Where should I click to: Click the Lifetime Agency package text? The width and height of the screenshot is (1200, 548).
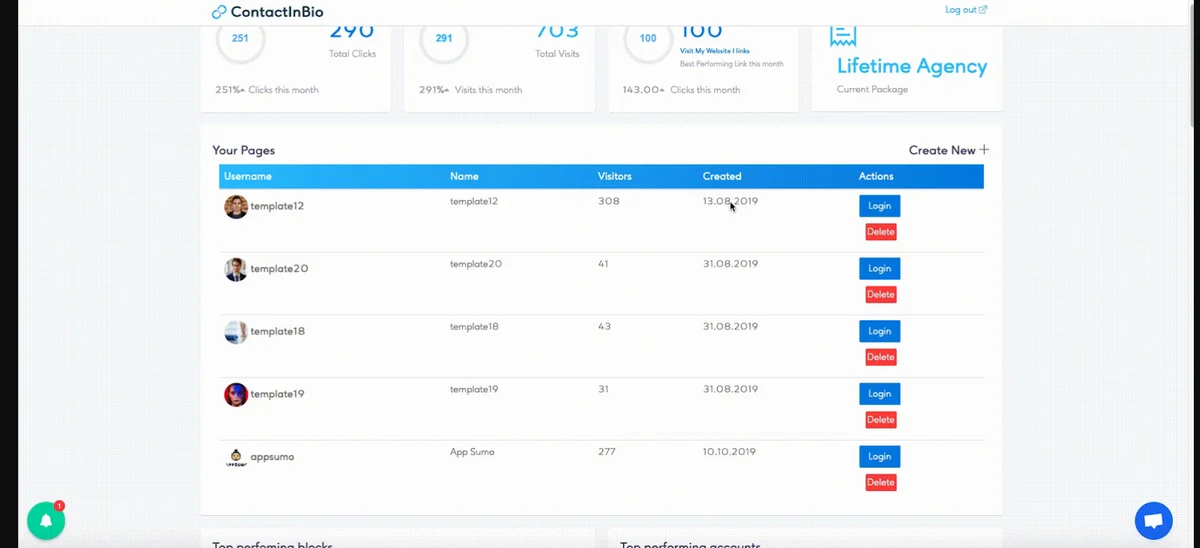(x=912, y=67)
